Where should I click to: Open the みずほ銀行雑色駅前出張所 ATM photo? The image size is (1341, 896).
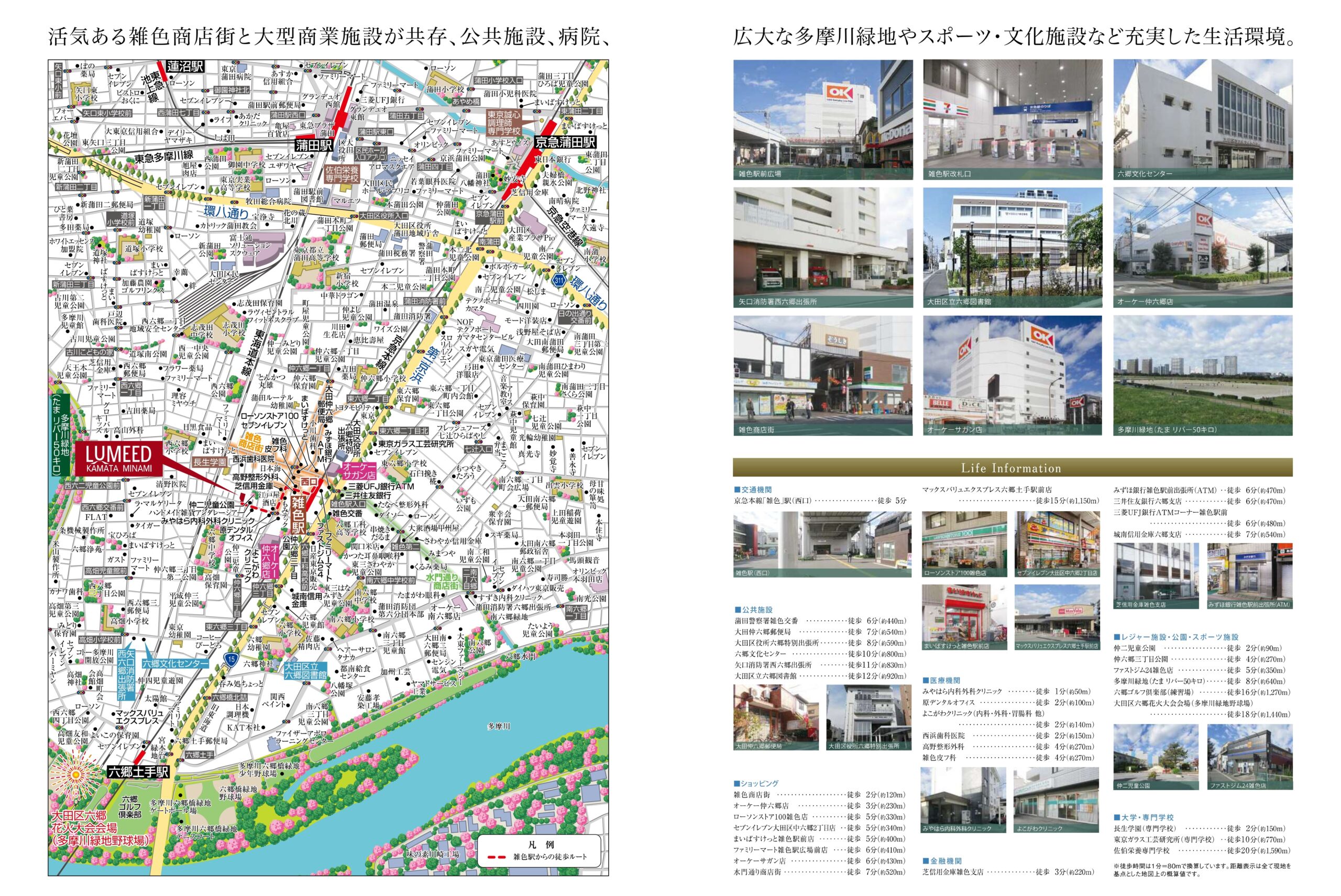tap(1249, 576)
